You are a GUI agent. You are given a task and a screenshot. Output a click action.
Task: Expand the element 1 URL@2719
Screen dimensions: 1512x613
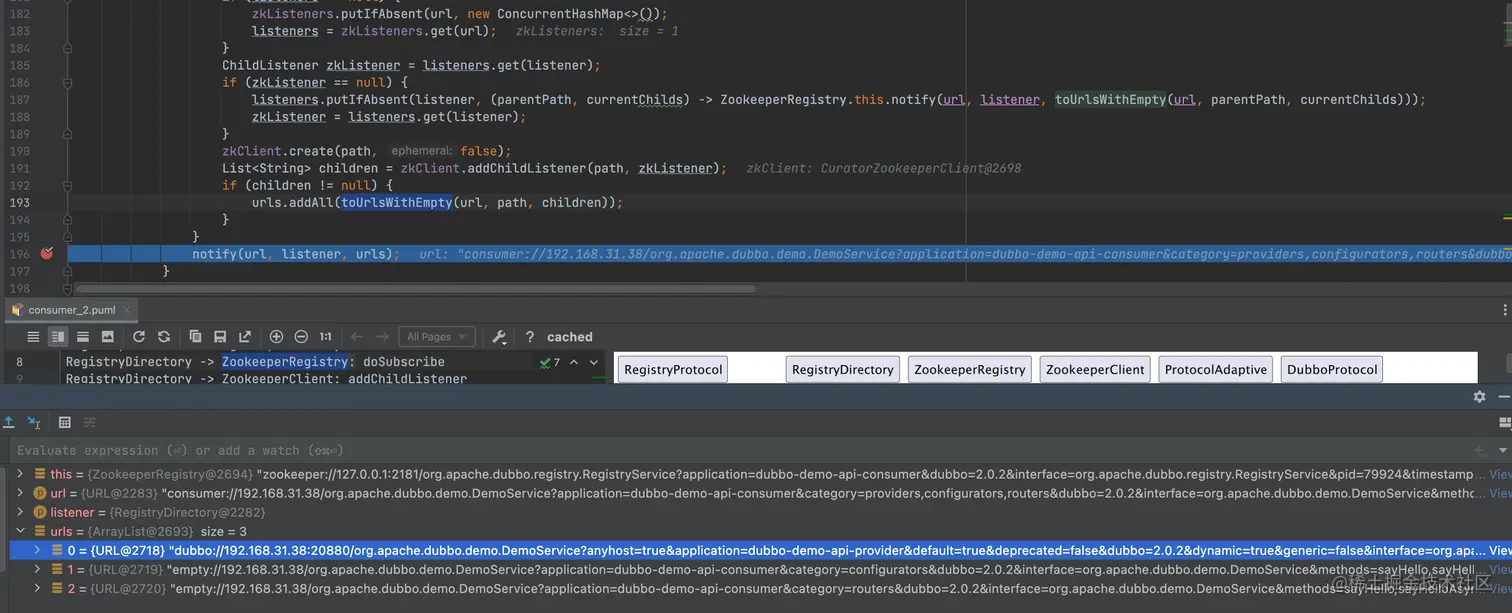tap(38, 569)
